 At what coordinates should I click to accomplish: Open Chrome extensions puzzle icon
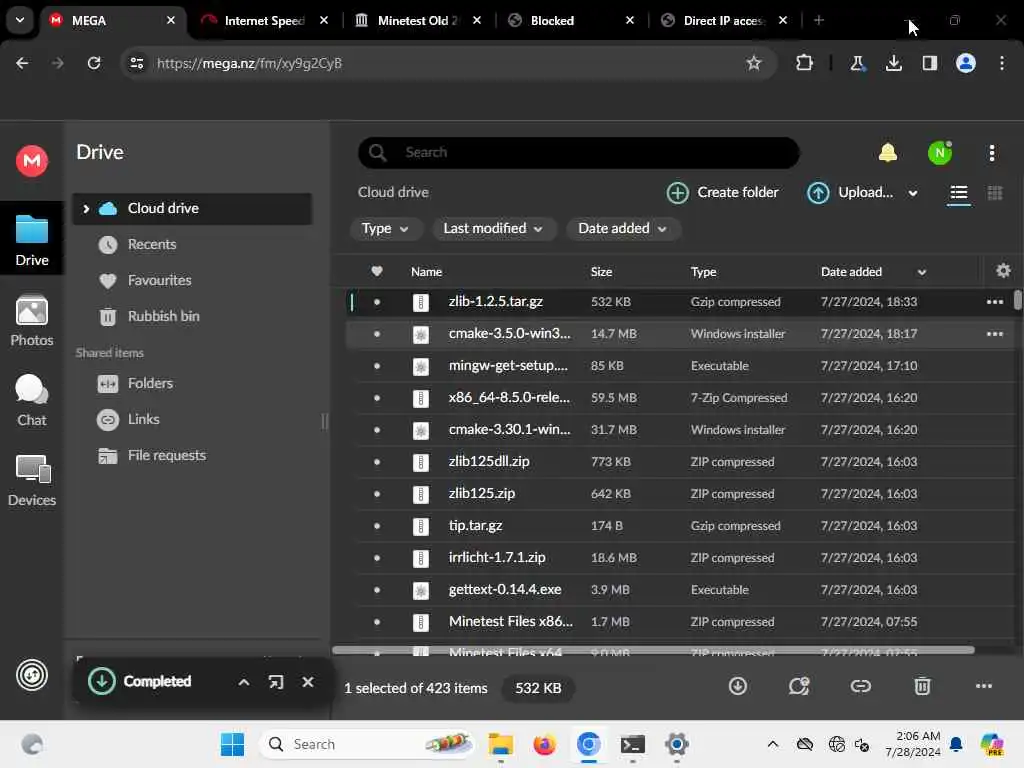coord(805,63)
